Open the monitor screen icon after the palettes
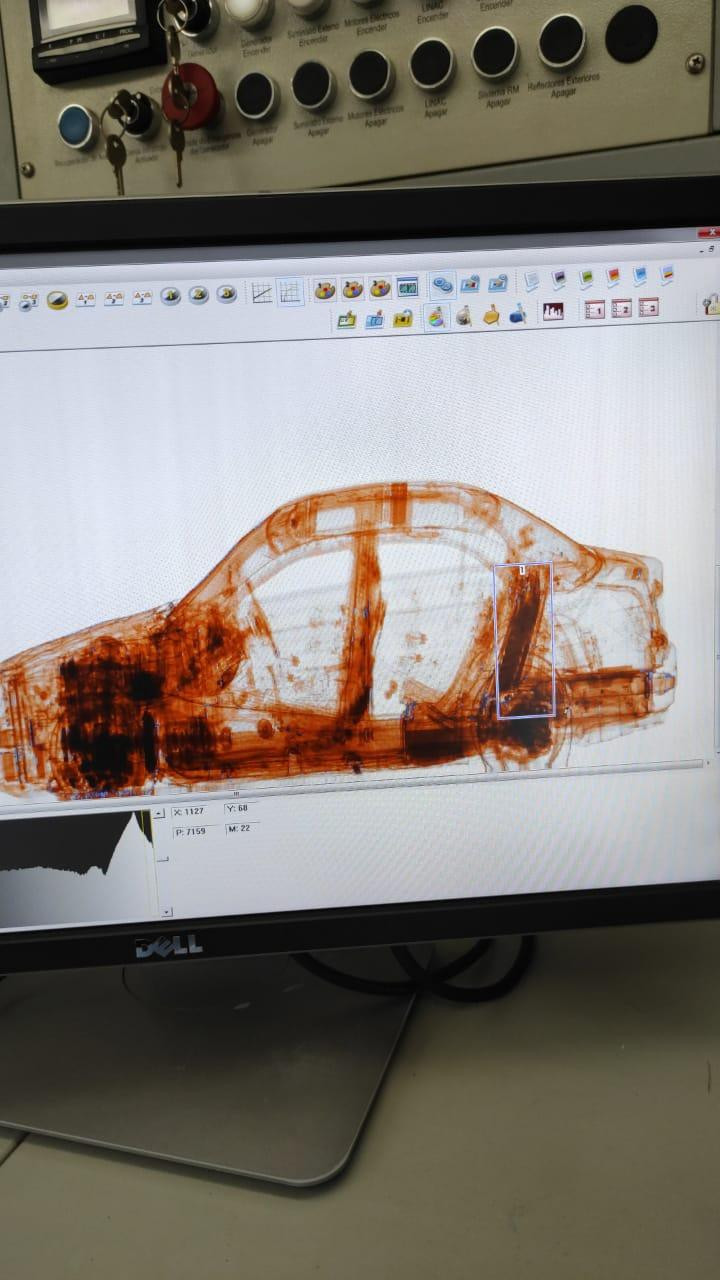Viewport: 720px width, 1280px height. tap(407, 287)
